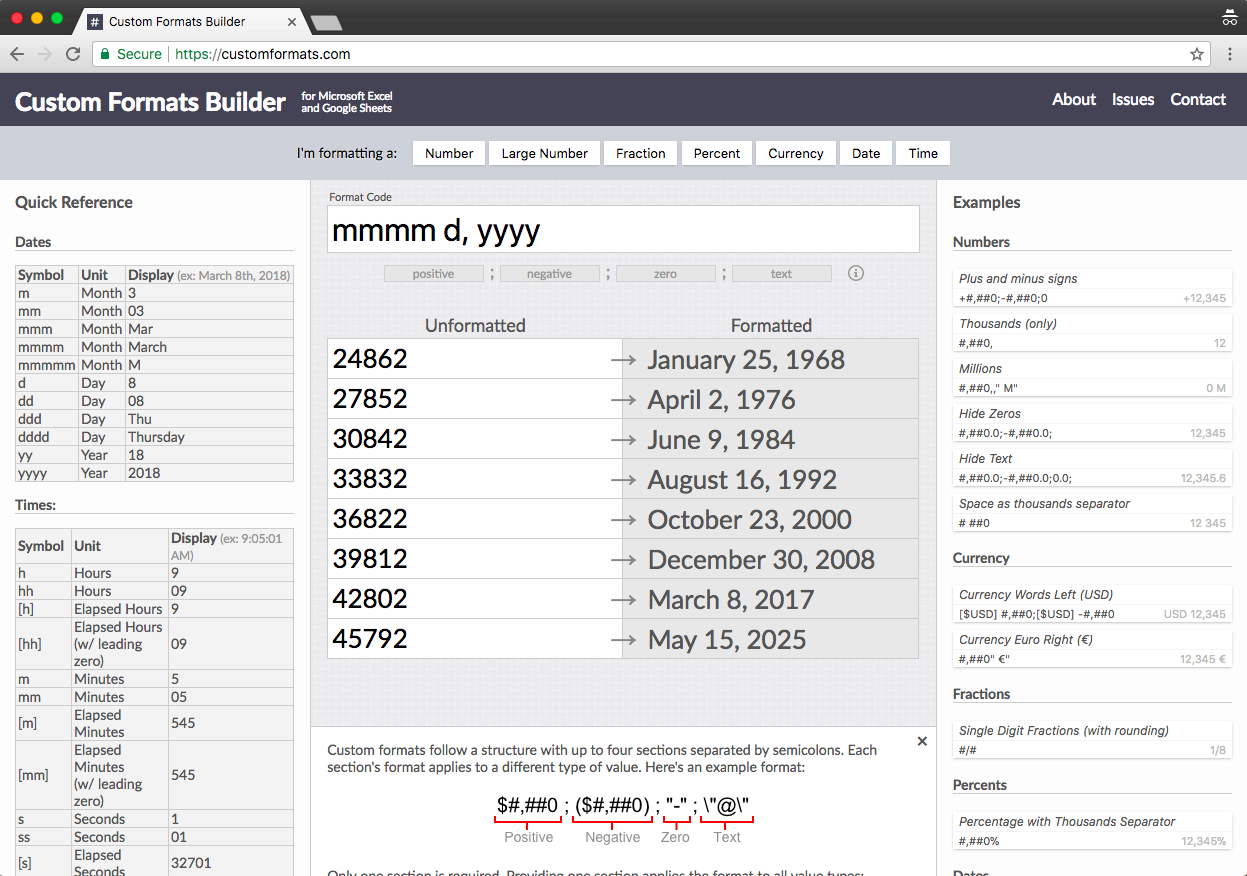
Task: Open the Issues menu item
Action: [1132, 99]
